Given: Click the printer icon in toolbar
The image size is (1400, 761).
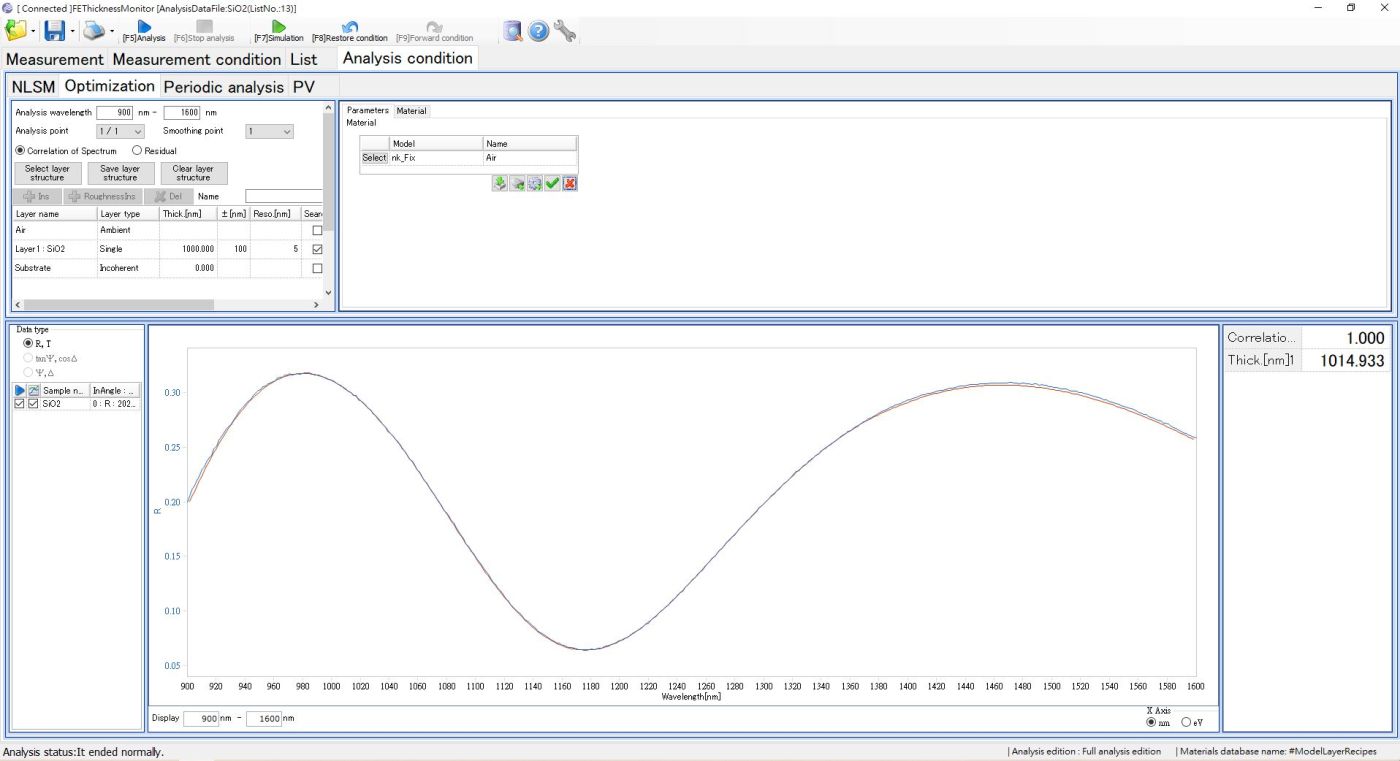Looking at the screenshot, I should click(x=94, y=31).
